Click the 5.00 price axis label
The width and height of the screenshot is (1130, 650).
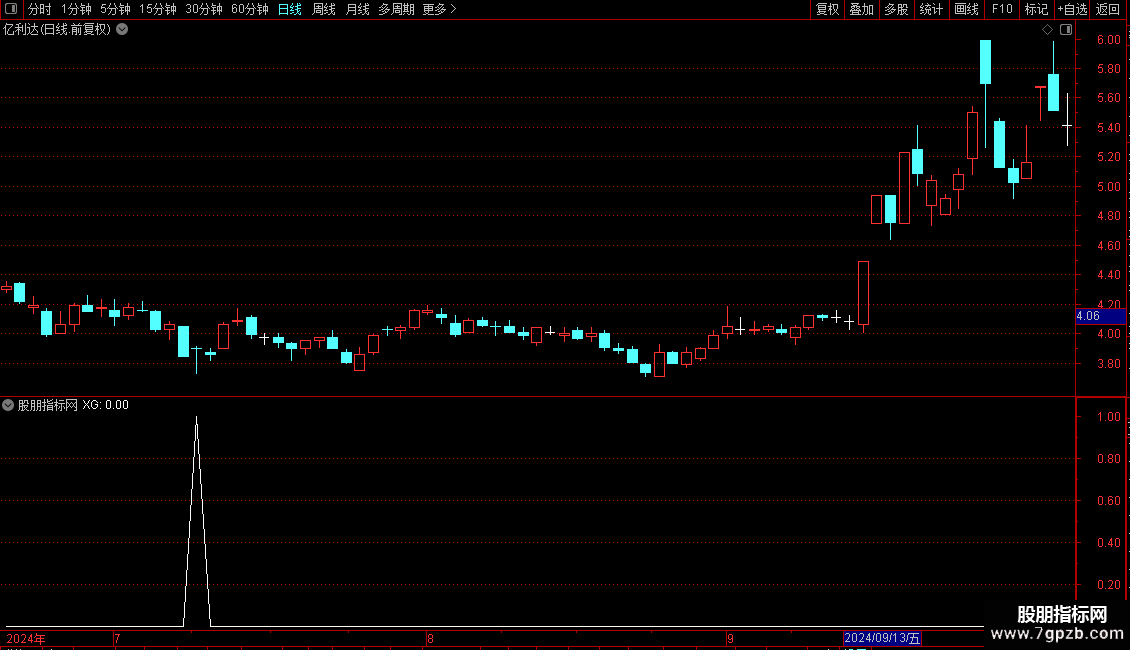[x=1108, y=187]
